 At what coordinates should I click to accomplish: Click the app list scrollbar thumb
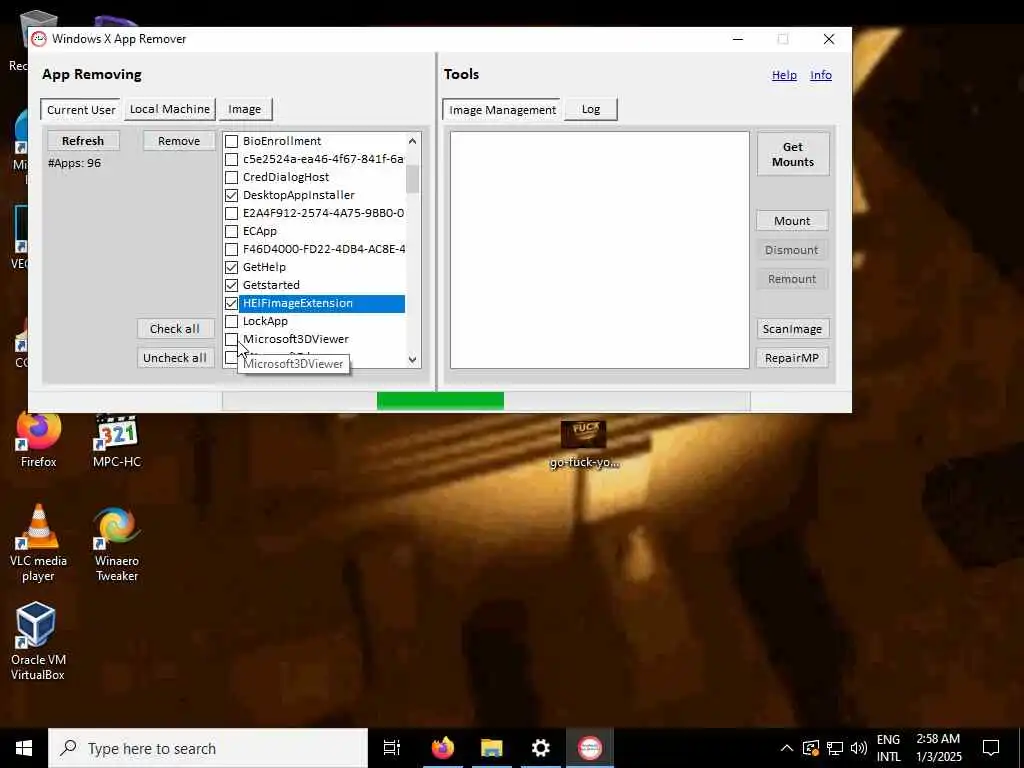pos(413,179)
